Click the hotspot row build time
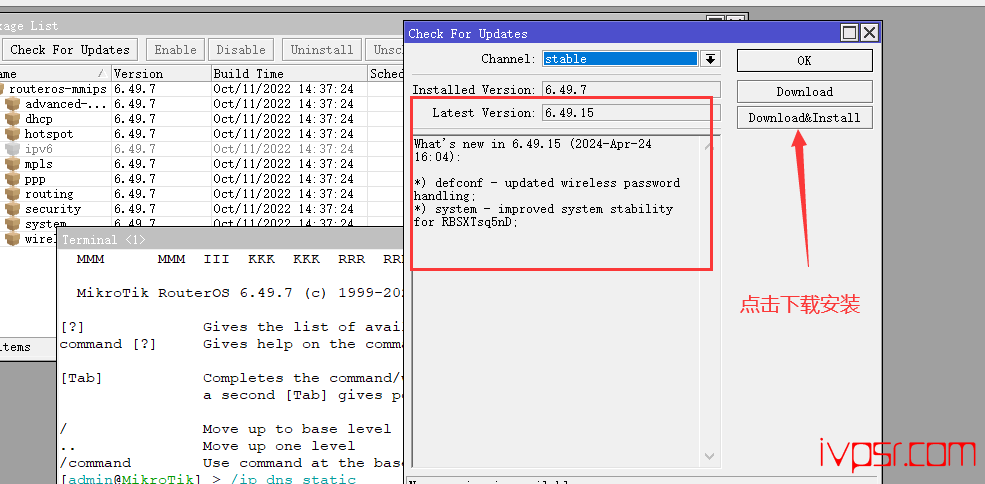 pyautogui.click(x=283, y=134)
